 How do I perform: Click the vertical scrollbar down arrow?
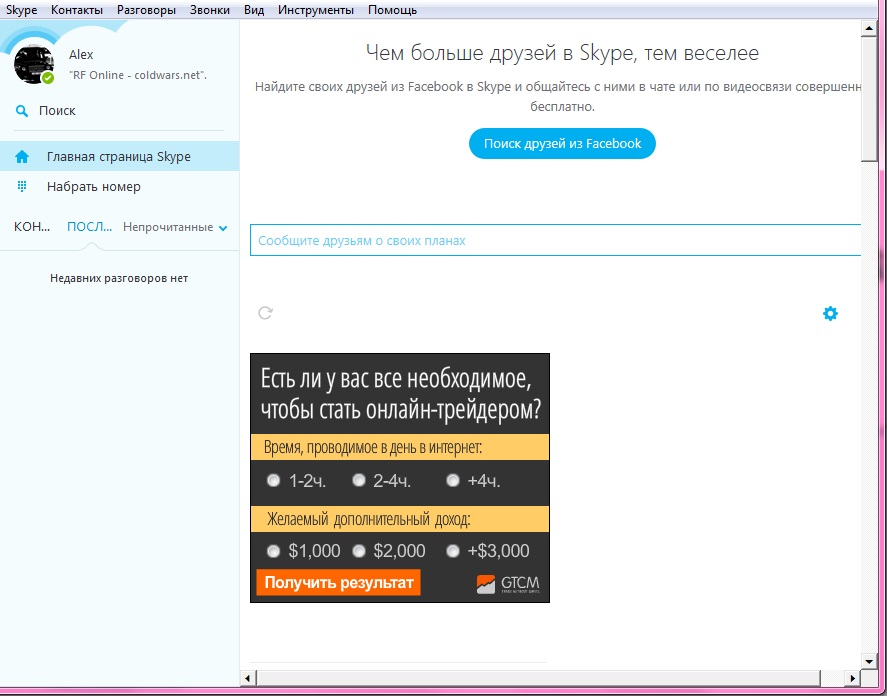(x=869, y=660)
